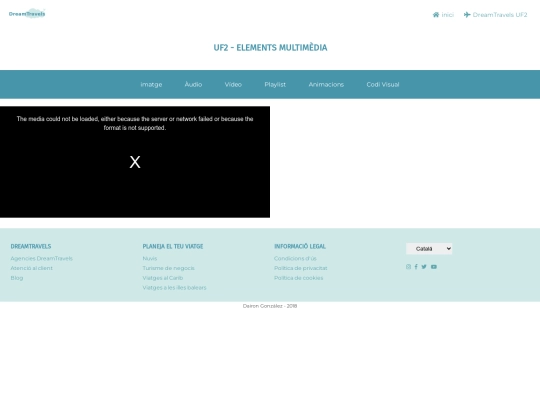This screenshot has height=405, width=540.
Task: Open the Codi Visual menu item
Action: click(x=383, y=84)
